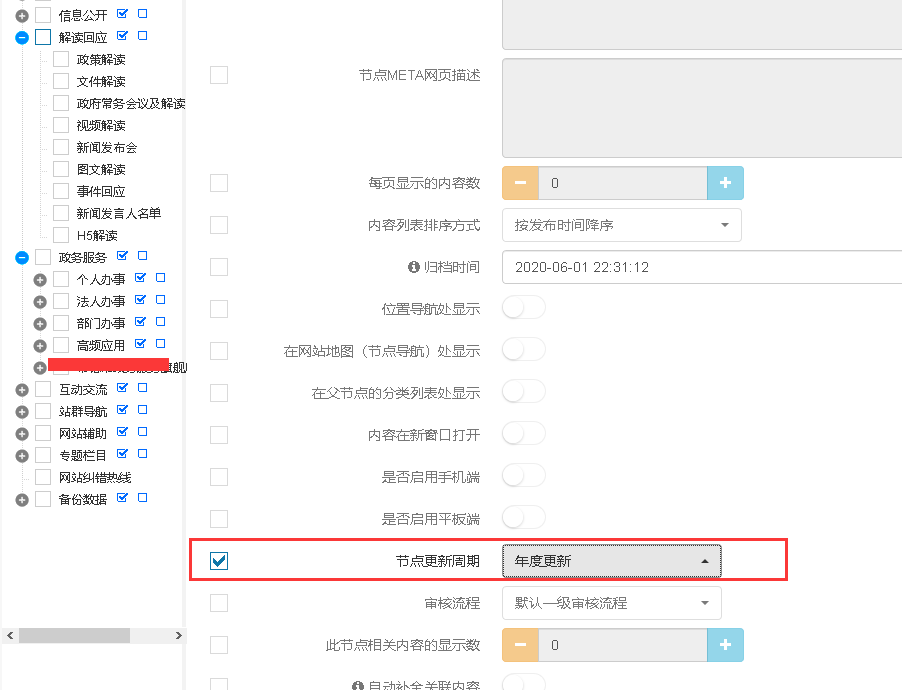Uncheck the 节点更新周期 row checkbox
The image size is (902, 690).
click(219, 561)
